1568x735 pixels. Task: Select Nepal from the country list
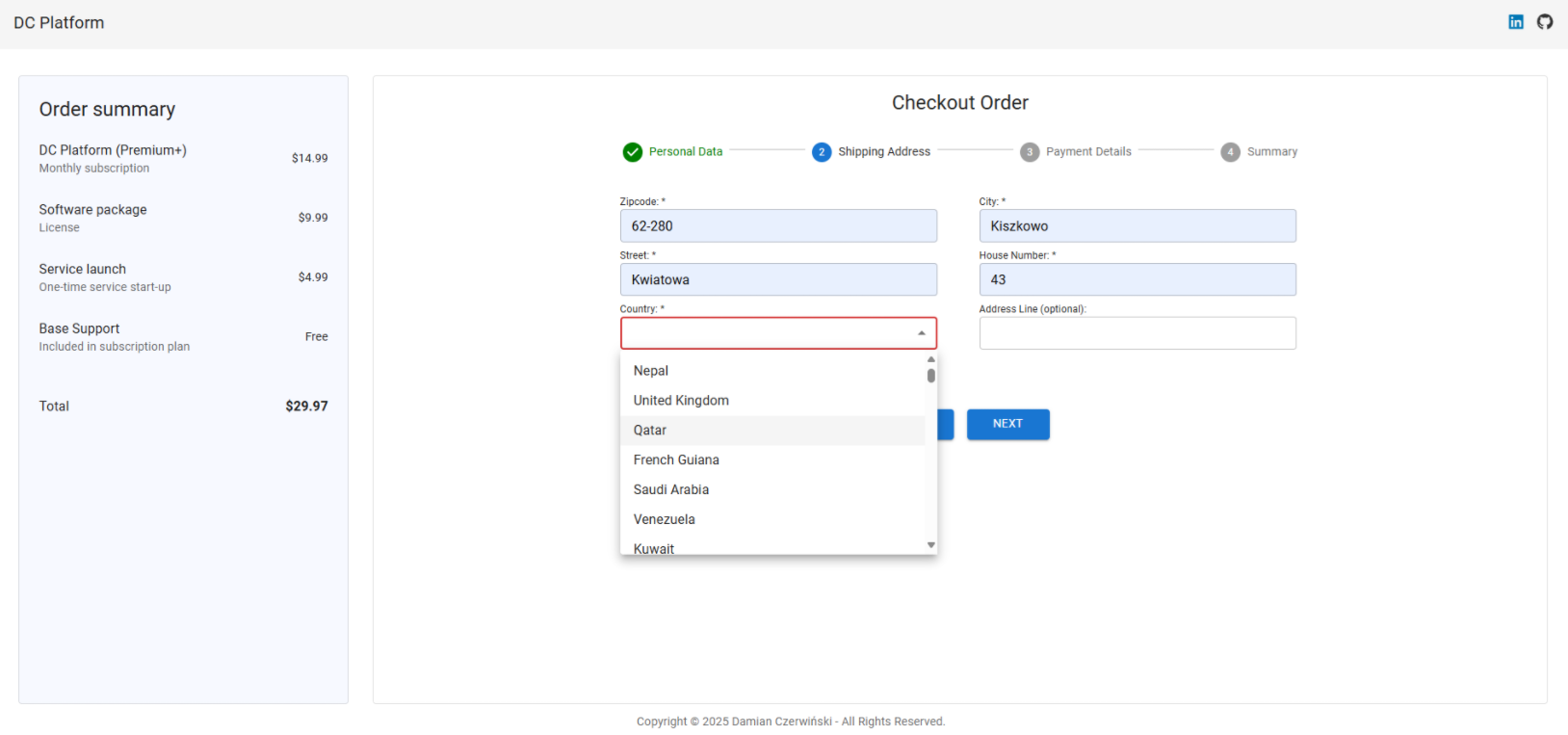point(651,371)
